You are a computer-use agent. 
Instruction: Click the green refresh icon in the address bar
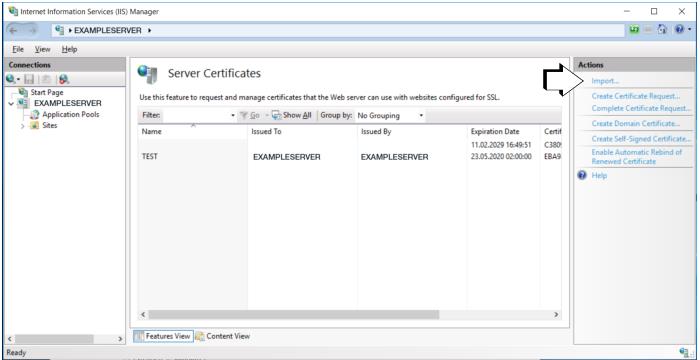click(634, 30)
